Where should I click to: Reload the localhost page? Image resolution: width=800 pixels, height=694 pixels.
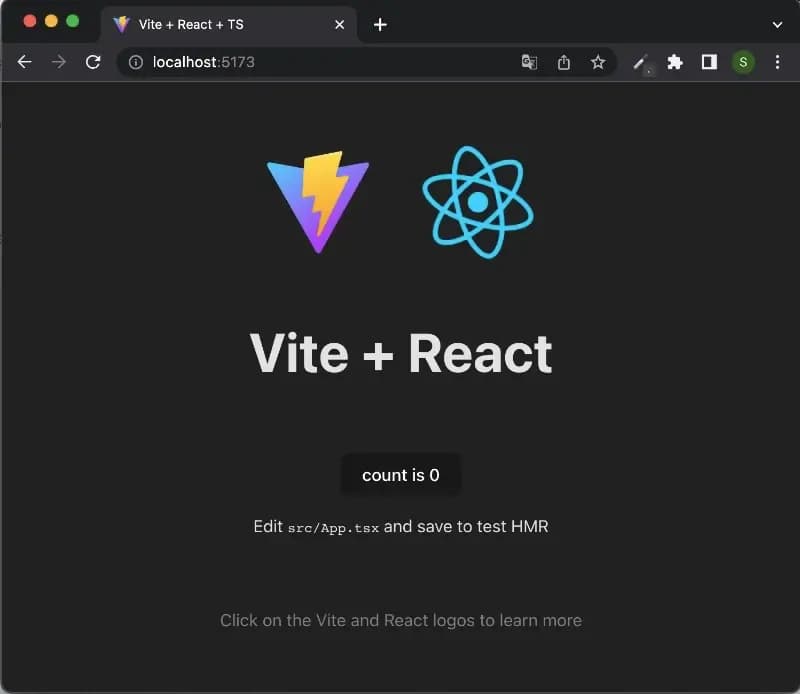[93, 62]
